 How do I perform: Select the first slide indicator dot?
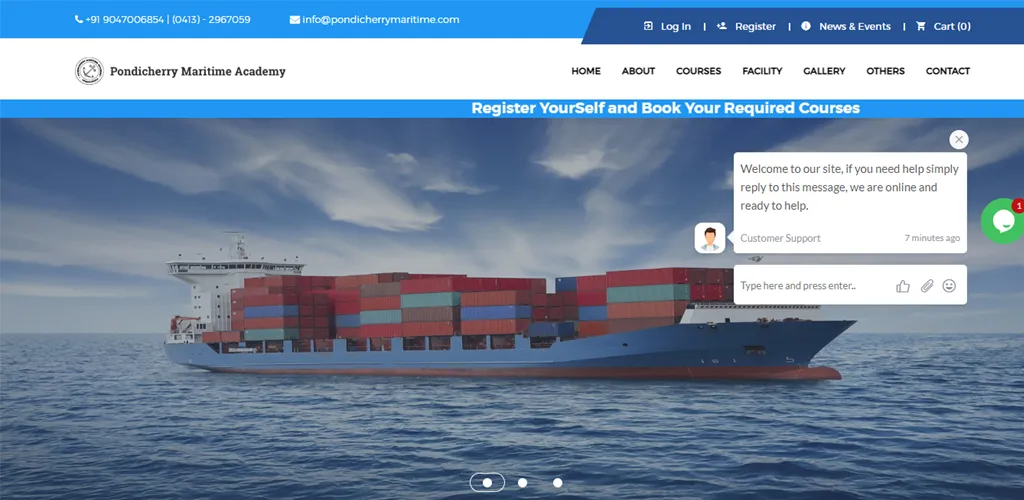tap(487, 483)
